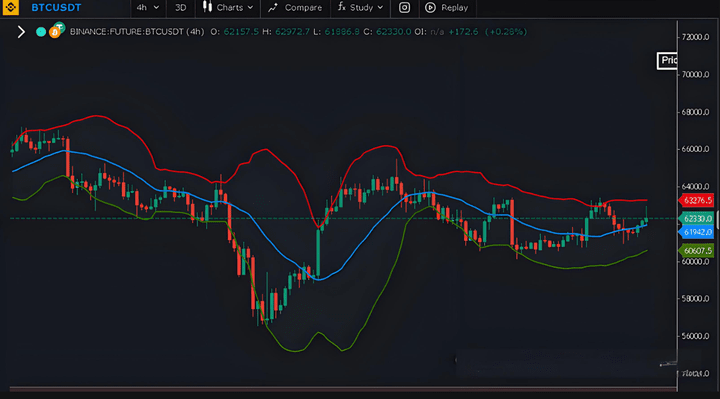The height and width of the screenshot is (399, 720).
Task: Click the 64000.0 price axis label
Action: (696, 186)
